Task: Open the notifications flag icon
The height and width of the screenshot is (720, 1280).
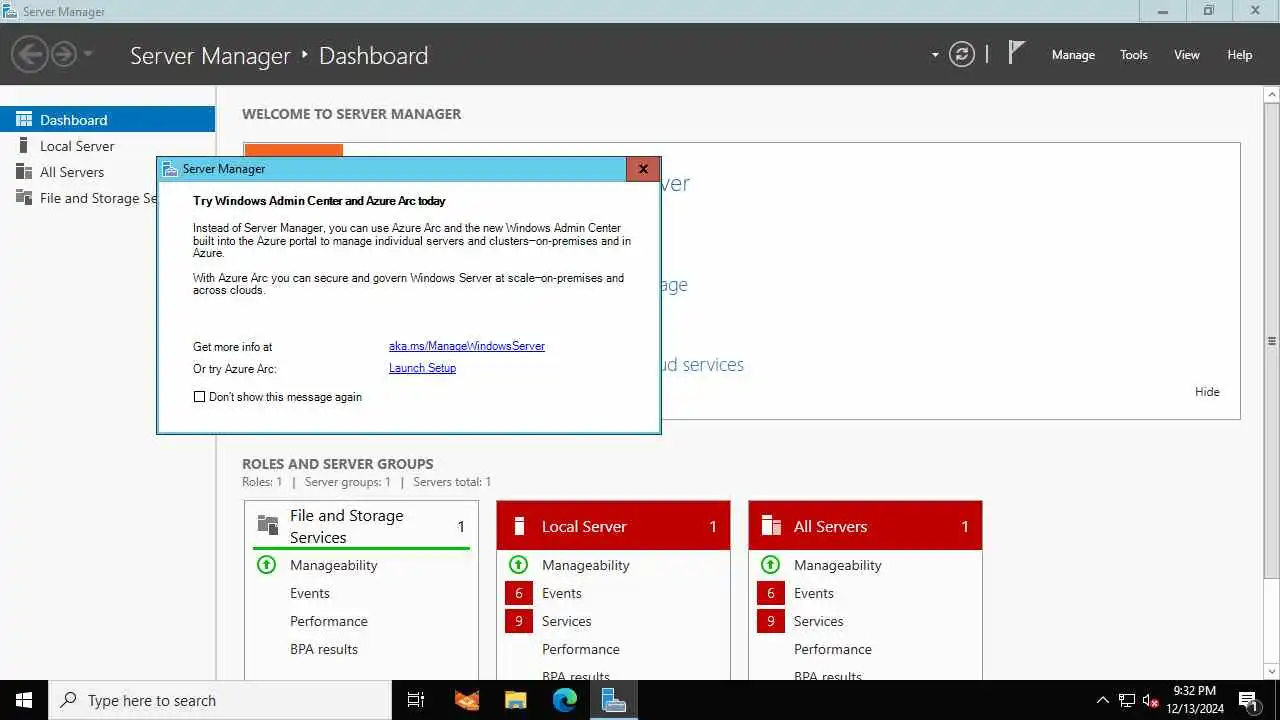Action: click(1016, 53)
